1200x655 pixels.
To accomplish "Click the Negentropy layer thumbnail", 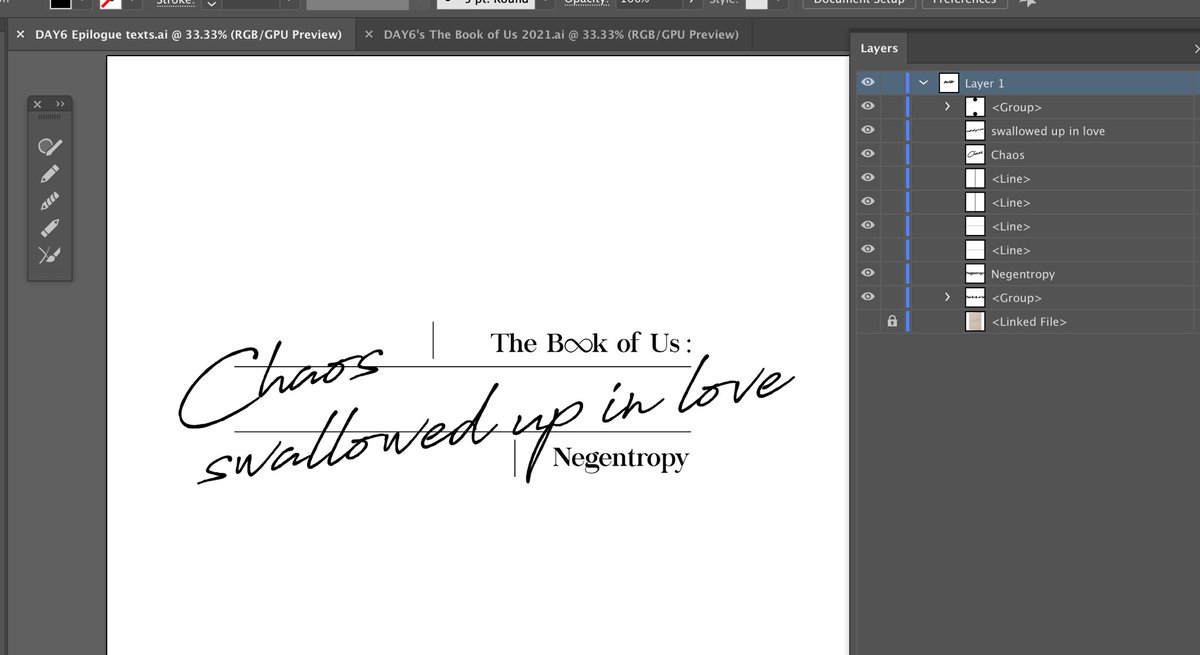I will (975, 274).
